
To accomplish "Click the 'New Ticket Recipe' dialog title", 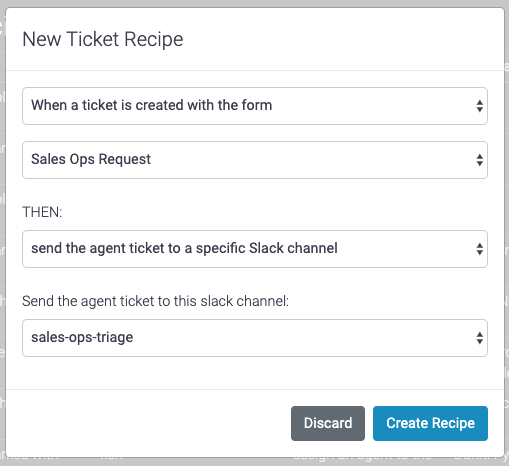I will click(103, 39).
